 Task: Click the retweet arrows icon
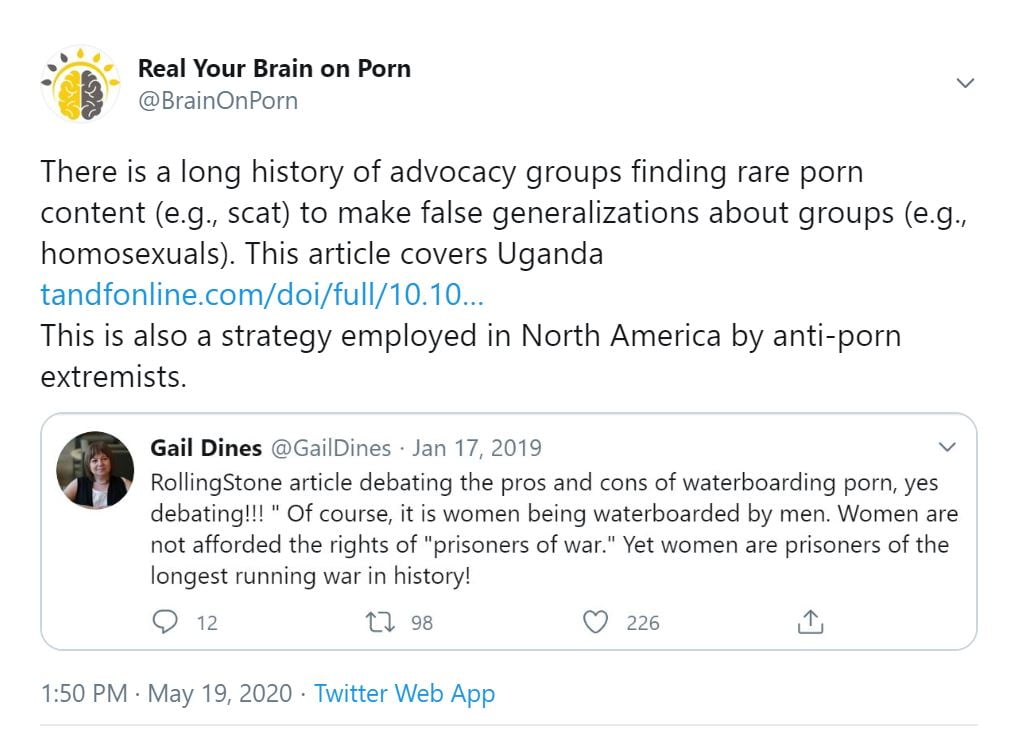coord(380,622)
